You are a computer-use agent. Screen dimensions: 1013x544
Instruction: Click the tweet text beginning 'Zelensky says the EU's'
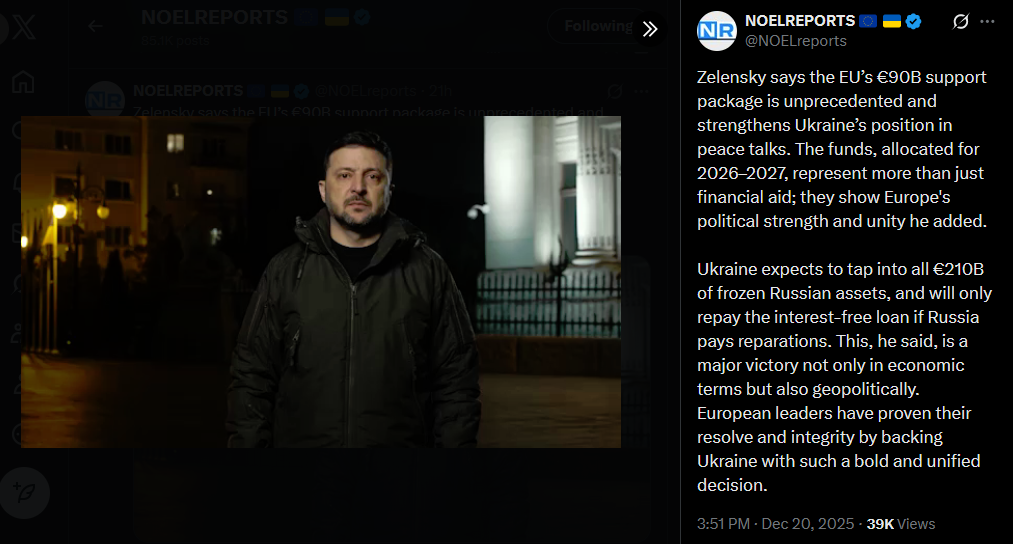(842, 149)
